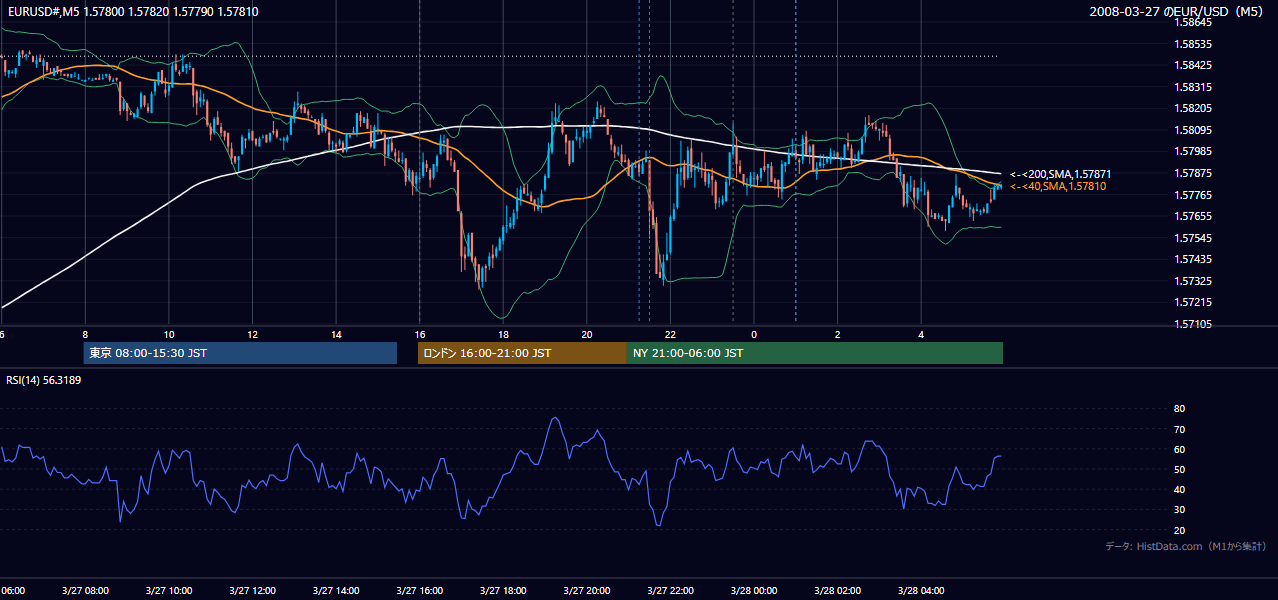Image resolution: width=1278 pixels, height=600 pixels.
Task: Click price axis value 1.57875
Action: tap(1194, 173)
